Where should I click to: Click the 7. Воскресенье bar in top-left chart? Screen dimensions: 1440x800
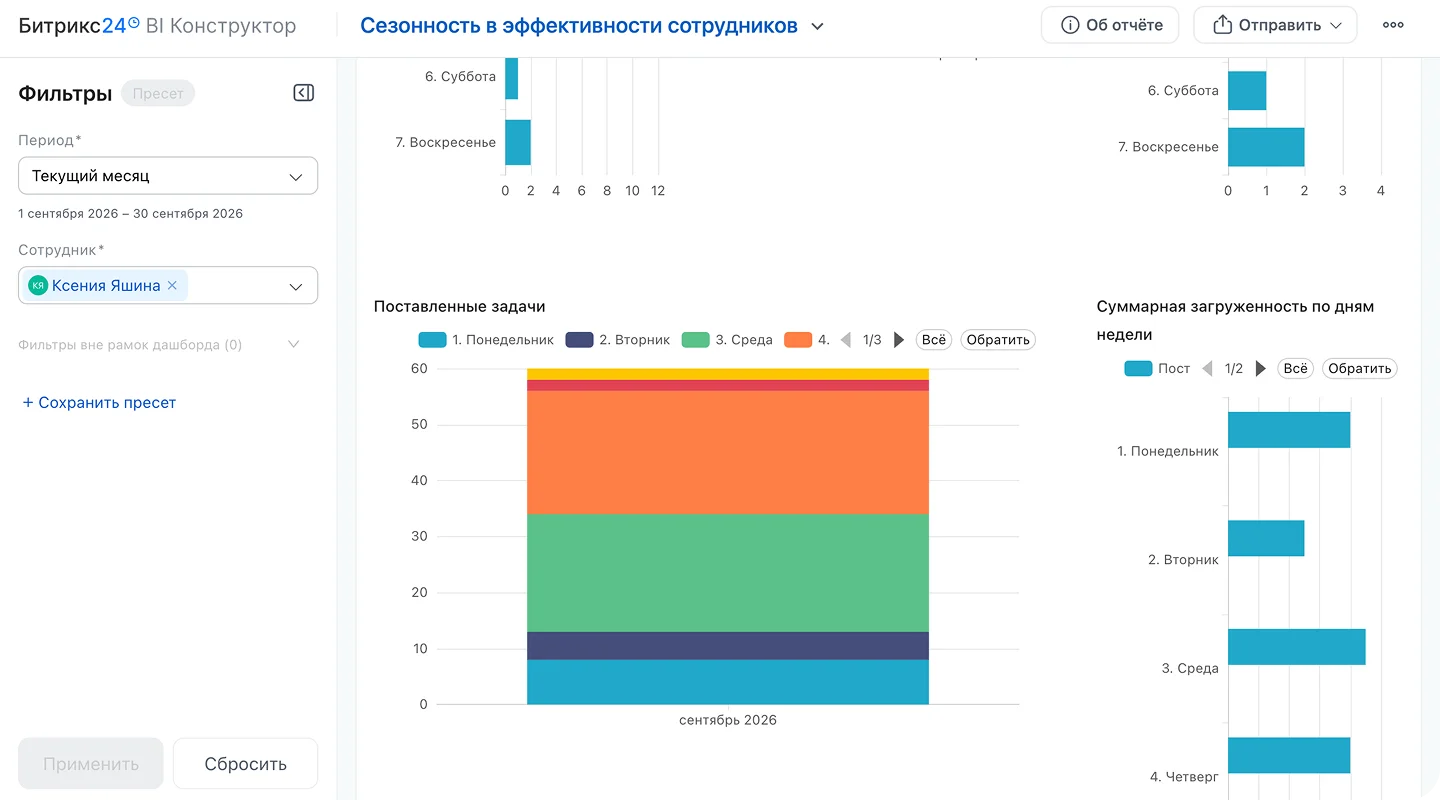518,142
